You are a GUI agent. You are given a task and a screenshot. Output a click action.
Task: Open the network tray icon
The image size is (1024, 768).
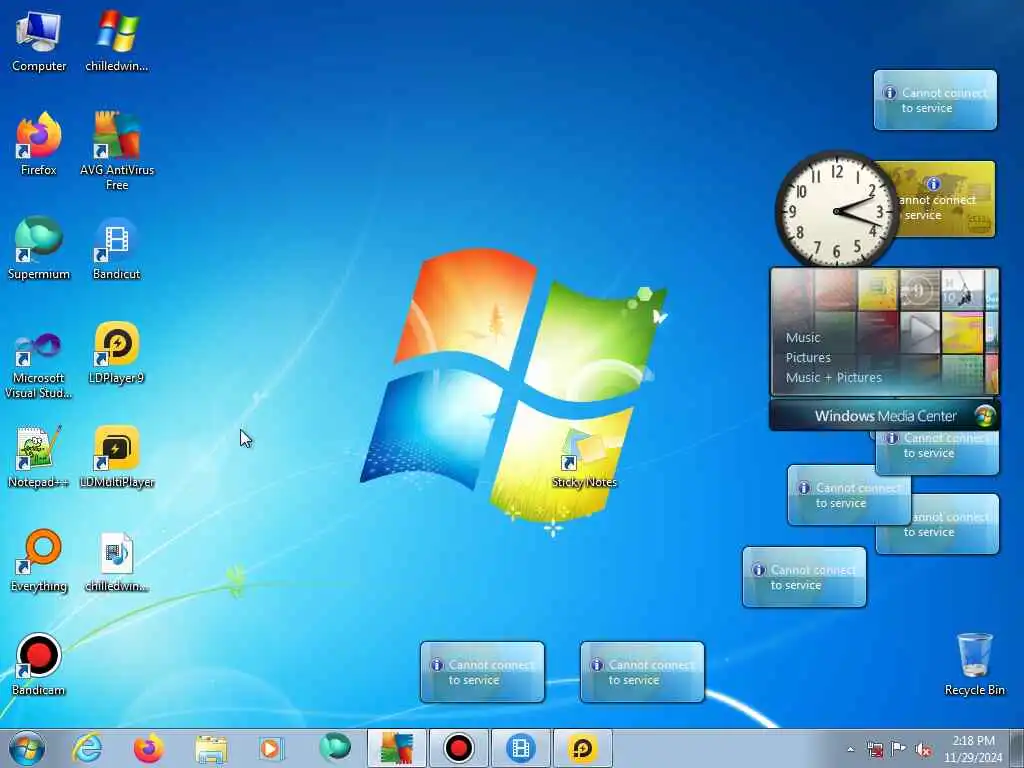875,750
